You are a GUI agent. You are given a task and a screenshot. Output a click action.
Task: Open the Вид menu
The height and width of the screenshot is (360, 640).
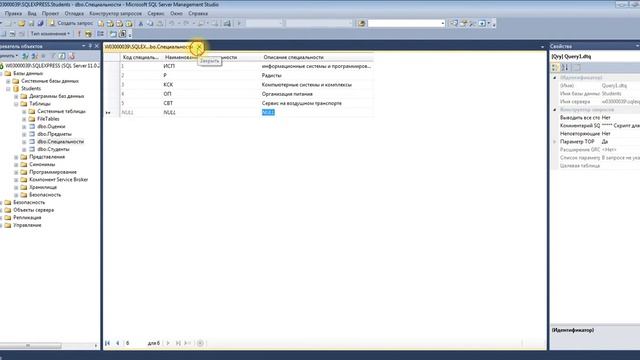point(32,13)
